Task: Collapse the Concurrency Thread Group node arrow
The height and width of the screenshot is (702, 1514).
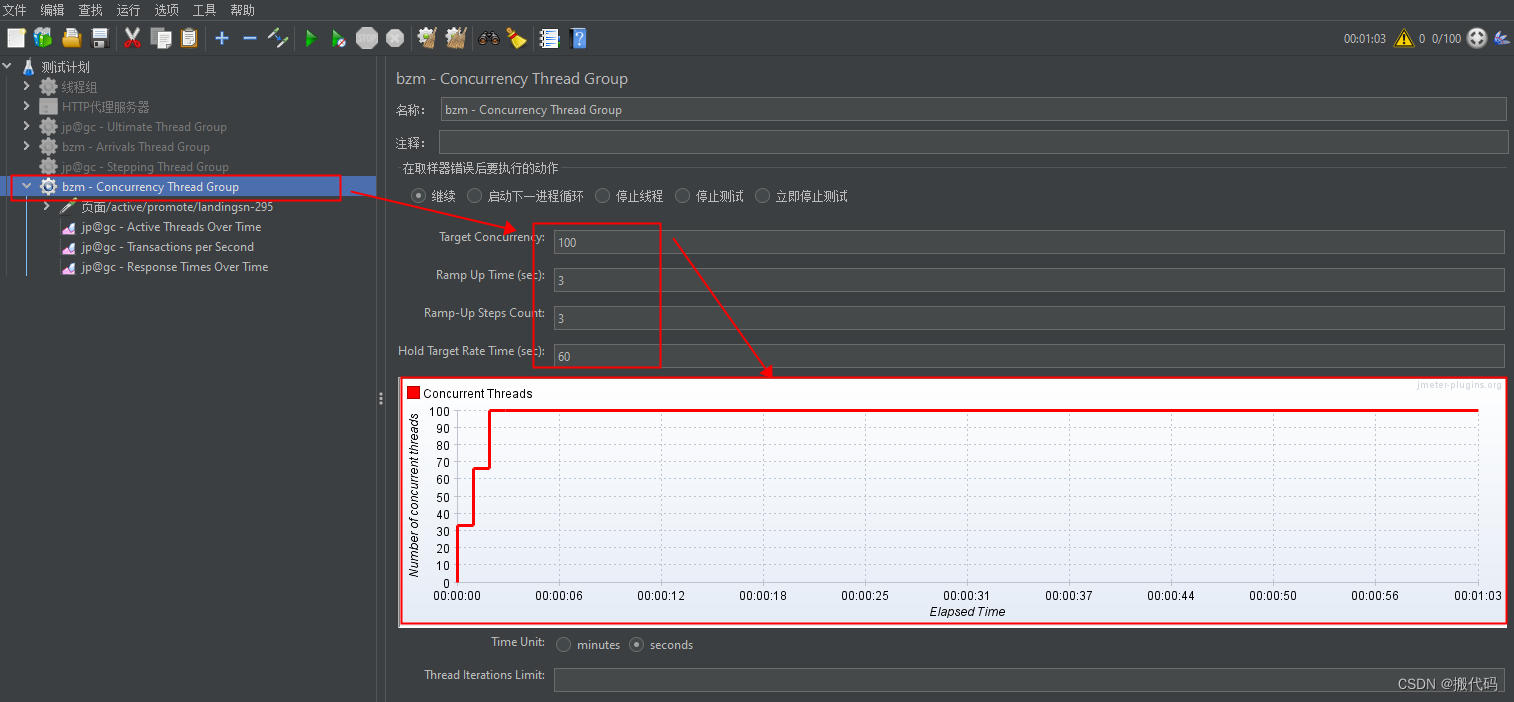Action: (x=27, y=187)
